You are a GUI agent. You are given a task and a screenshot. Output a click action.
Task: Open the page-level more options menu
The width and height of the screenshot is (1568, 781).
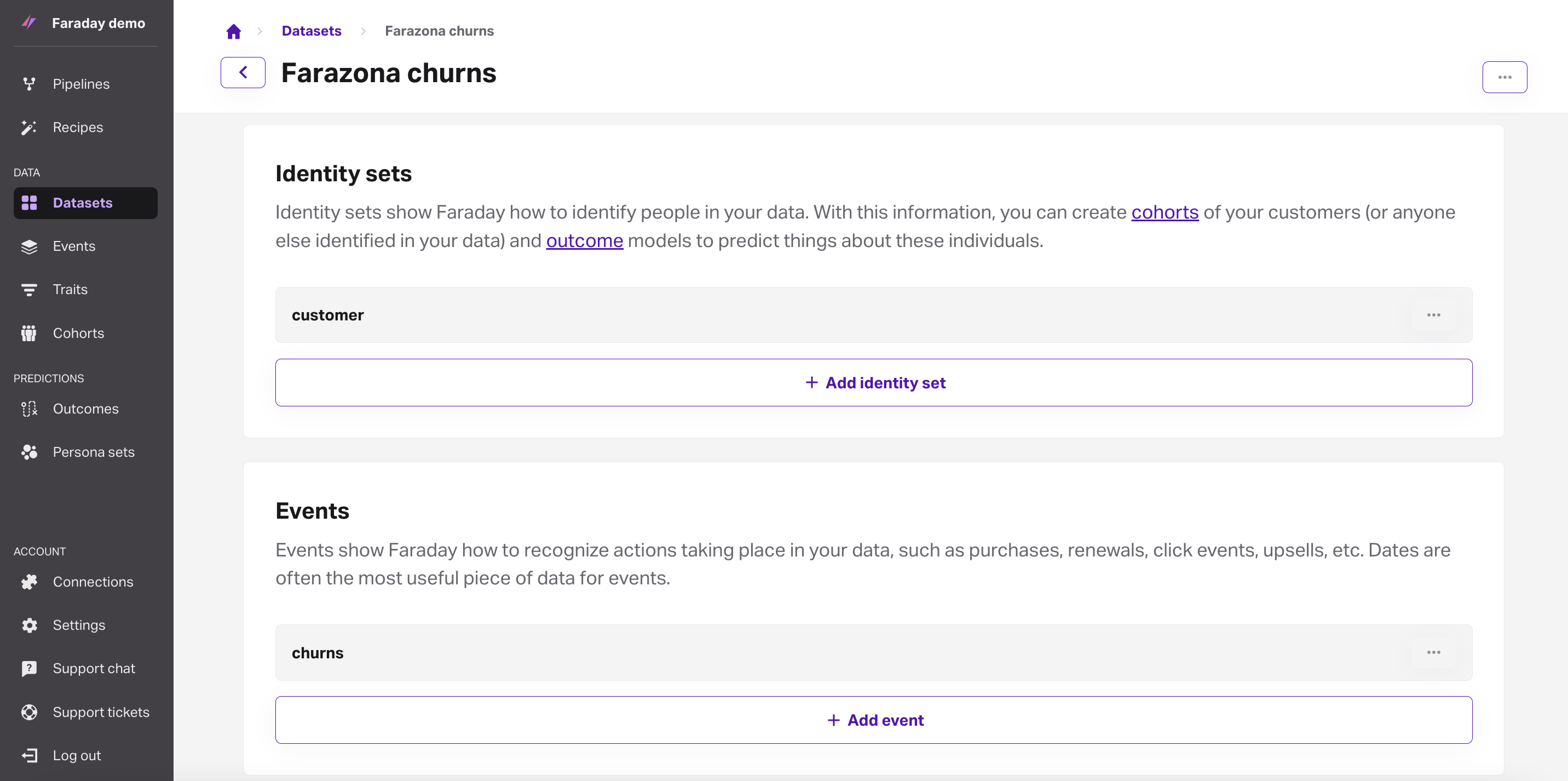[1504, 77]
